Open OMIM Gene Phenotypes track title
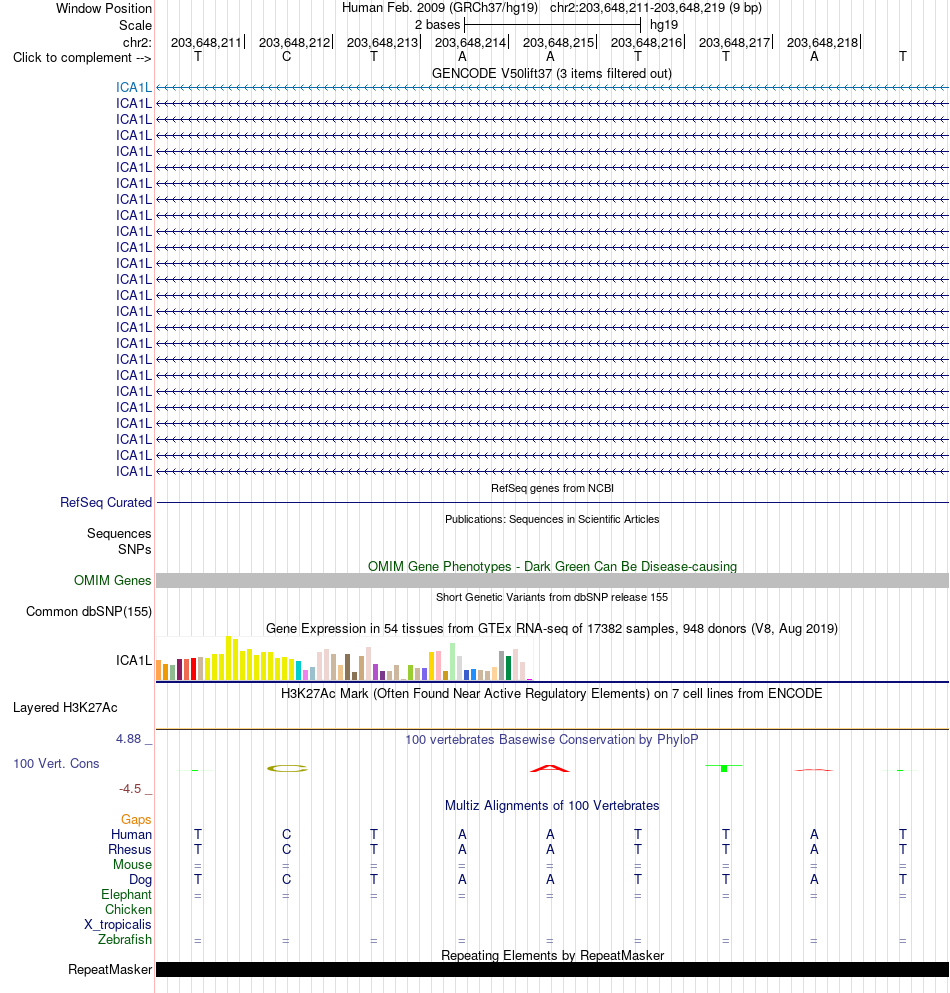950x993 pixels. 552,566
